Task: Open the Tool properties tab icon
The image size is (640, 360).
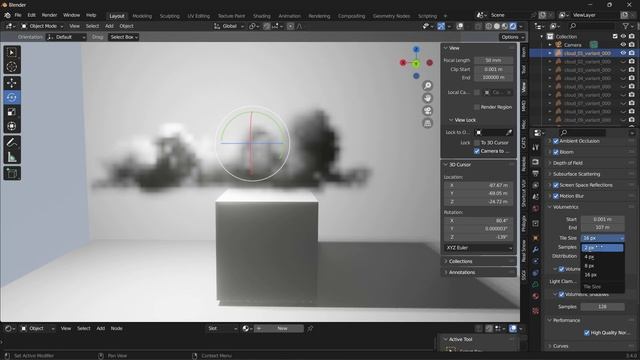Action: pos(536,147)
